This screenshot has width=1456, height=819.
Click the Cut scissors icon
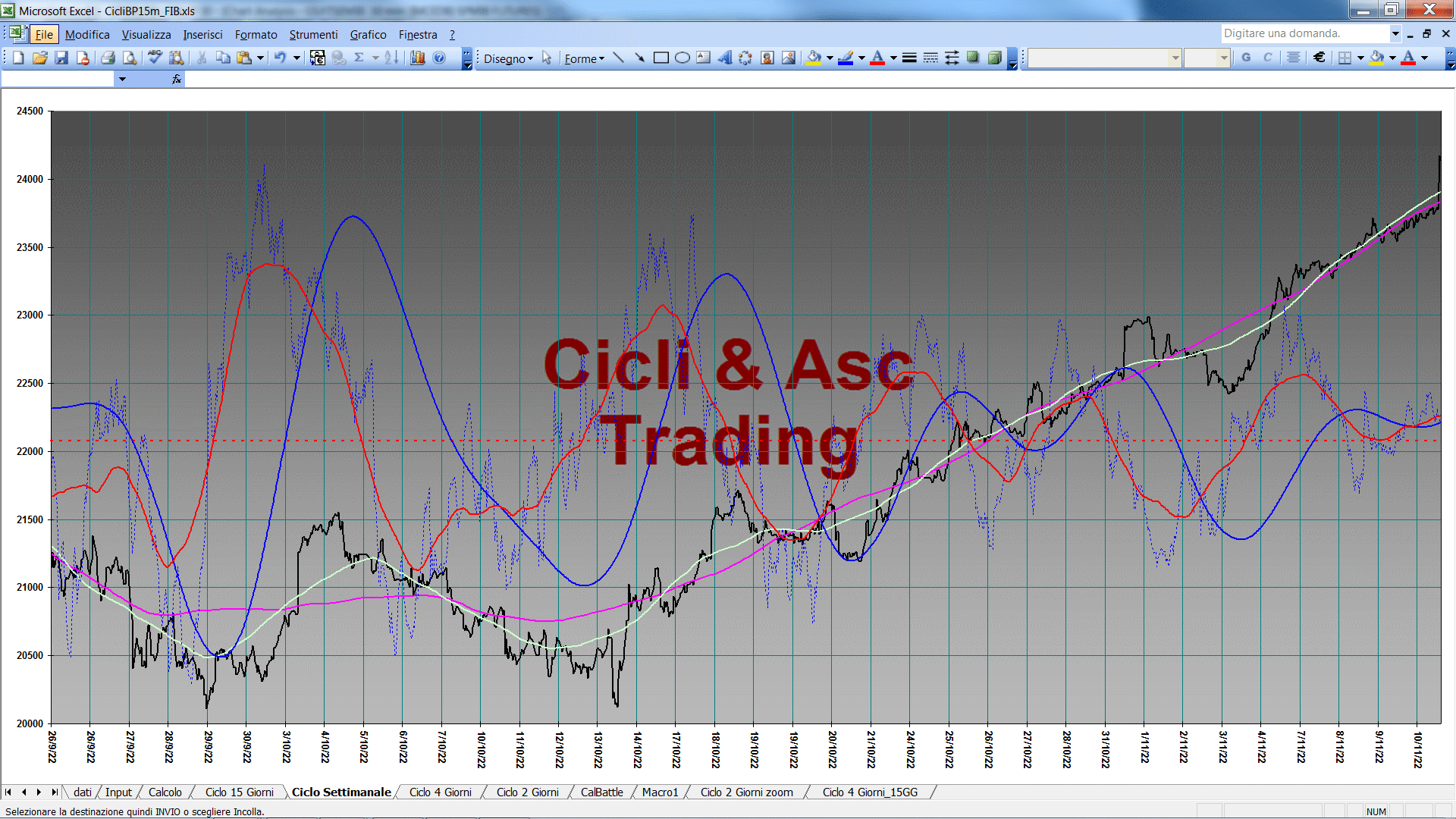click(202, 58)
